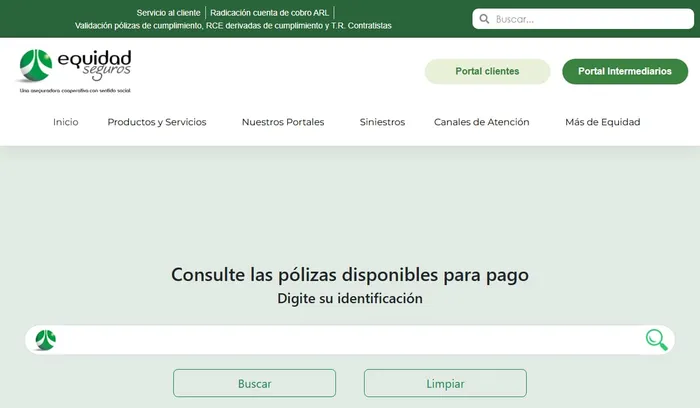Click the Limpiar button
This screenshot has width=700, height=408.
pos(445,383)
